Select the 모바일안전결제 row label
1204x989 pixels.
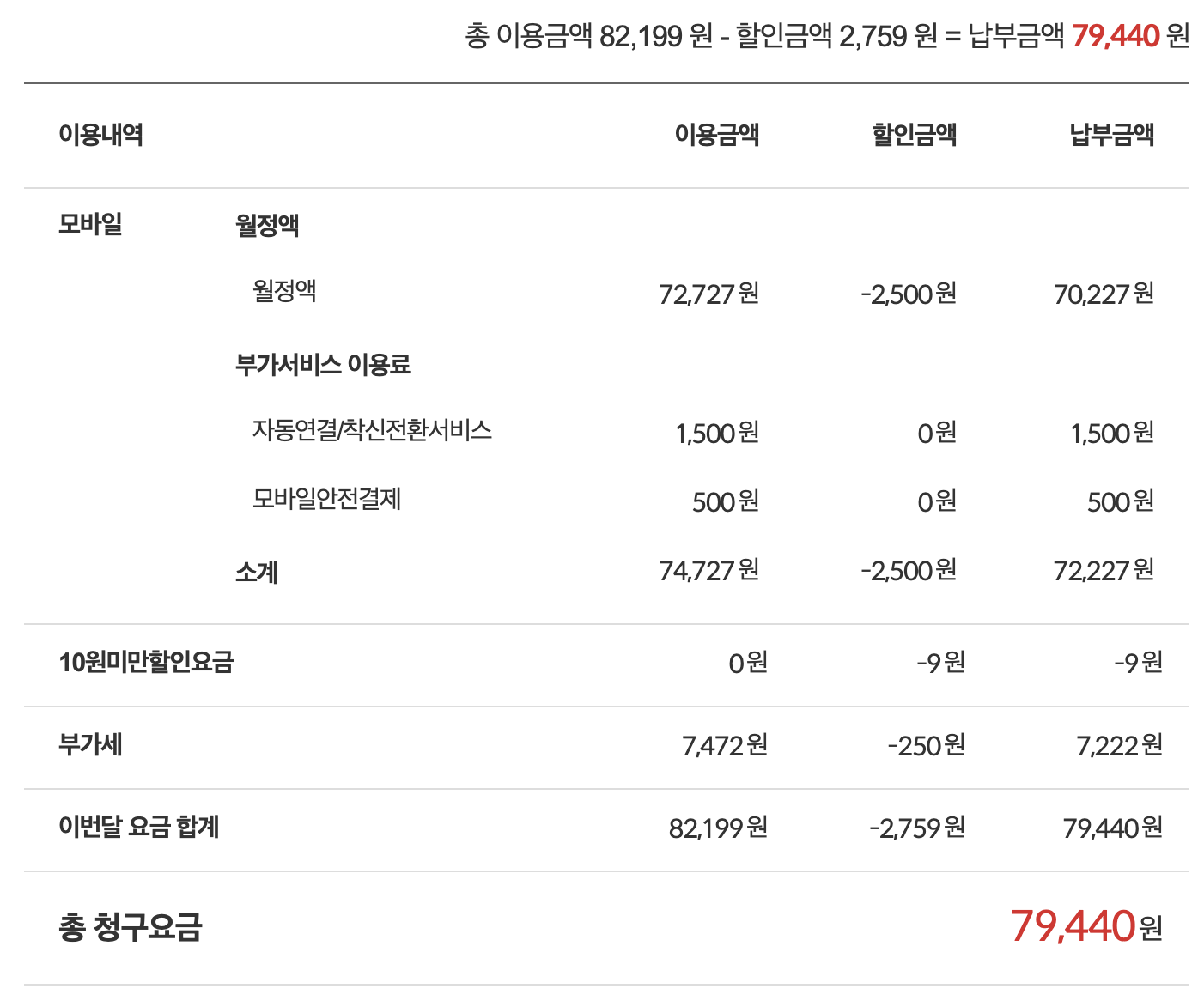pos(326,499)
